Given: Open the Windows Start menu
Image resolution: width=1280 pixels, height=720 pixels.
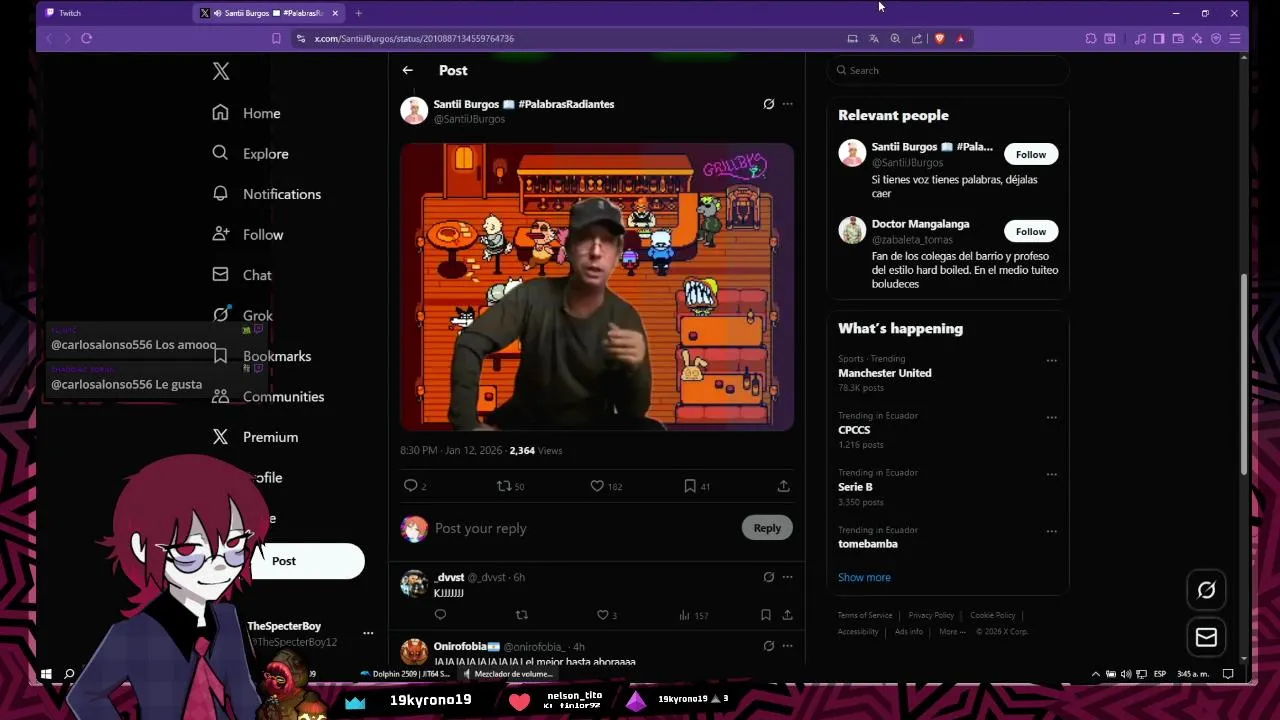Looking at the screenshot, I should pos(46,674).
